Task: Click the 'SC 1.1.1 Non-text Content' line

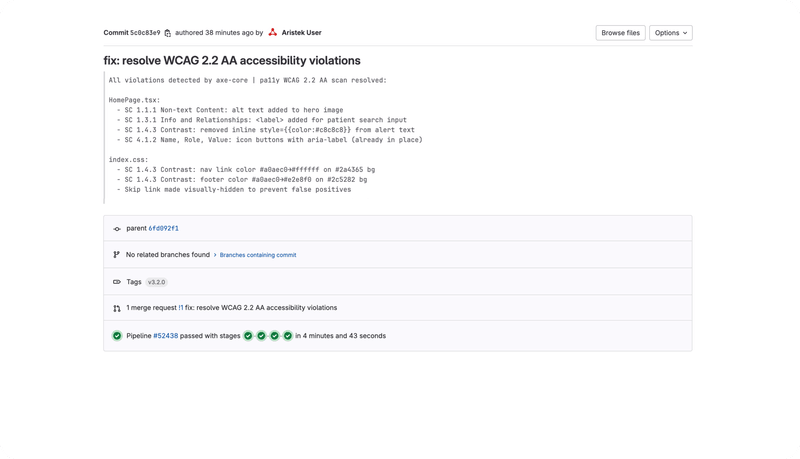Action: [230, 110]
